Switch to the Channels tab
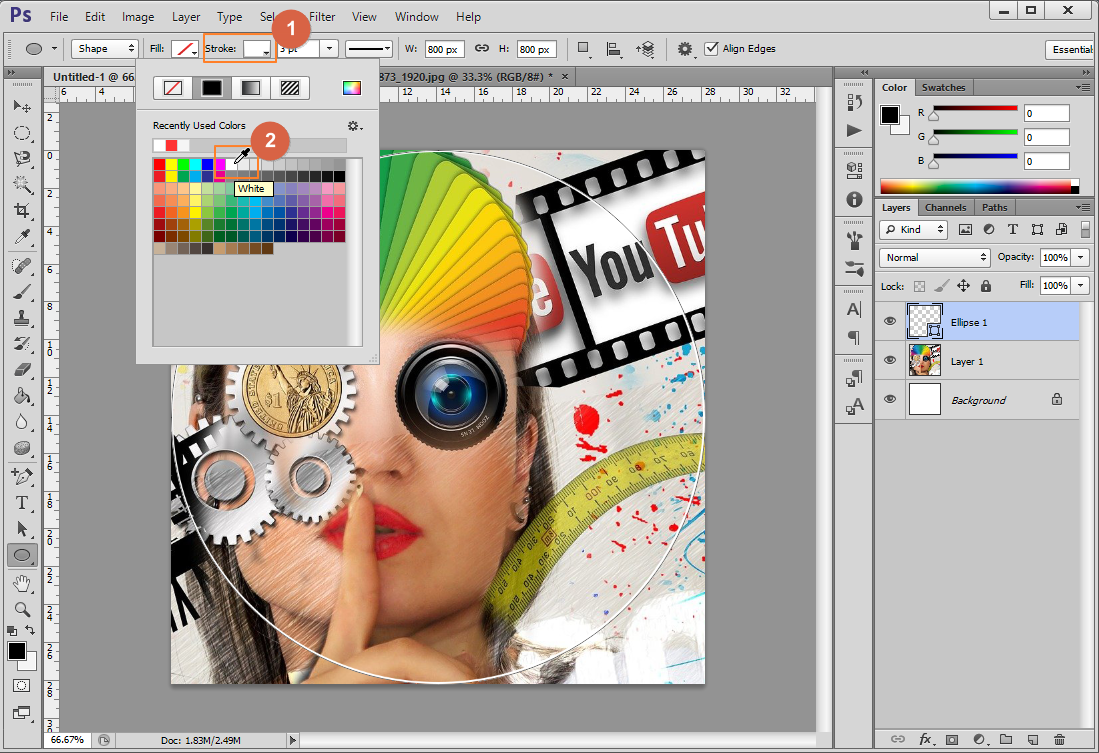Image resolution: width=1099 pixels, height=753 pixels. [x=946, y=208]
